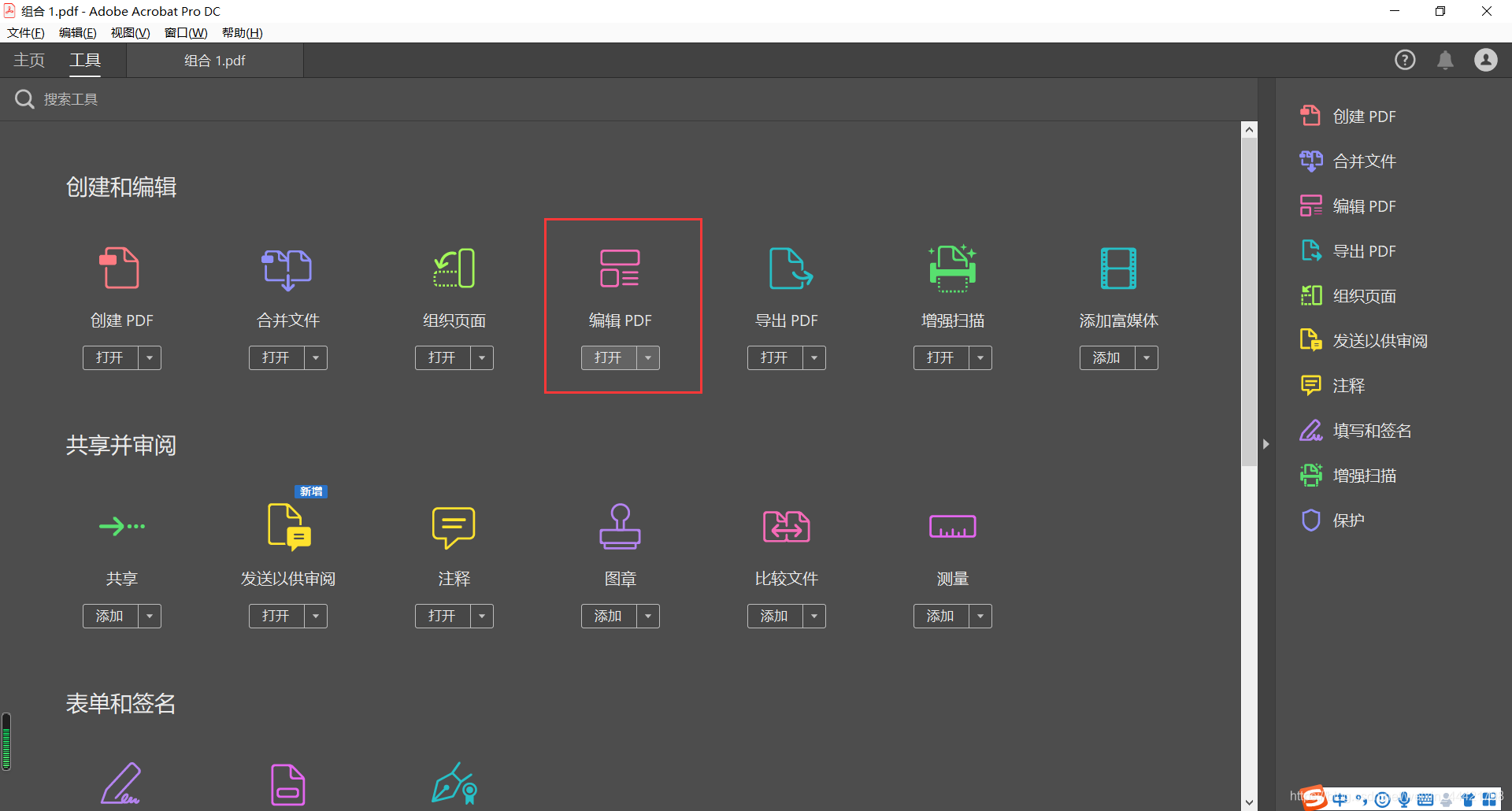Click the 搜索工具 search field
The image size is (1512, 811).
[628, 99]
